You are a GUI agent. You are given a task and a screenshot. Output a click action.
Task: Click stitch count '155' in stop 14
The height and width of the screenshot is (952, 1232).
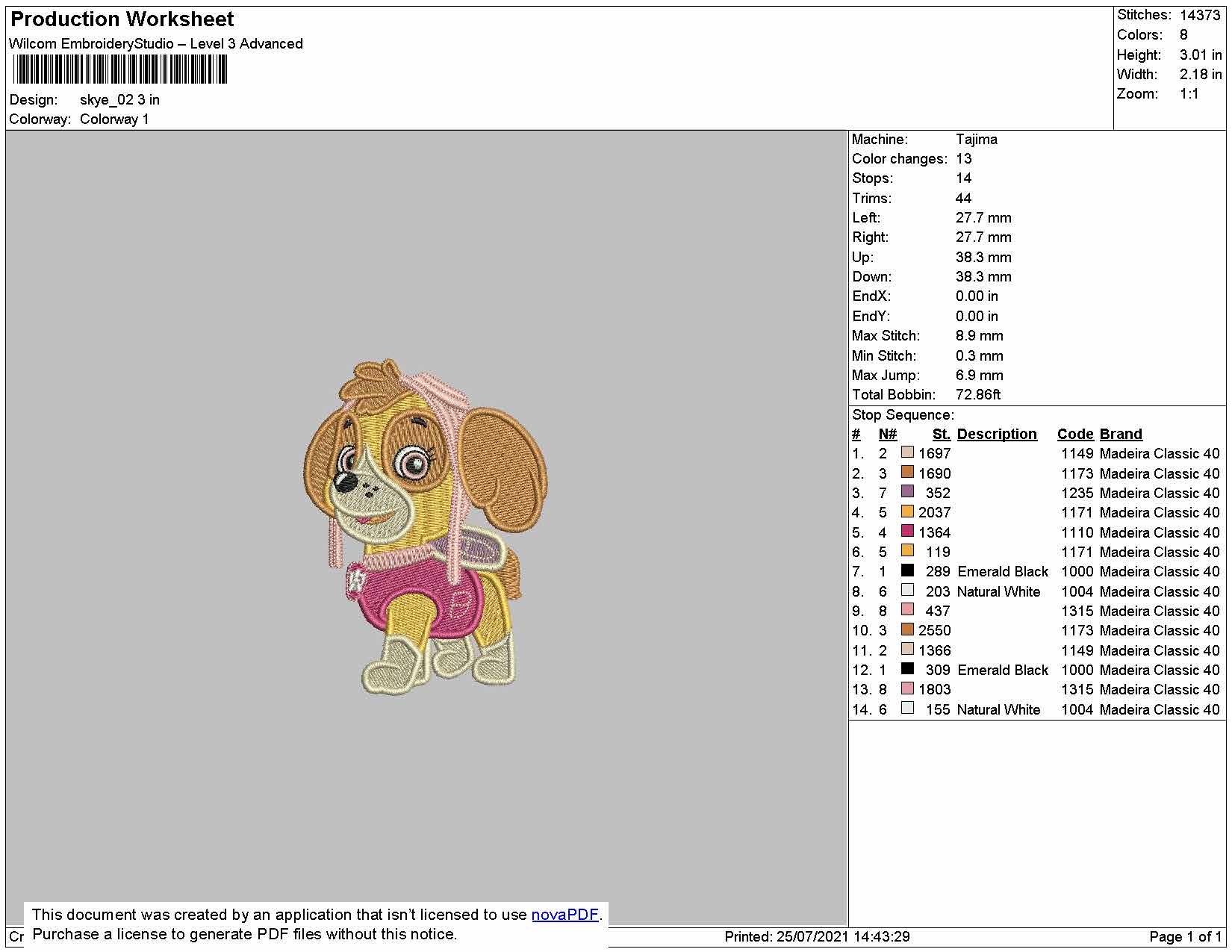(x=939, y=710)
